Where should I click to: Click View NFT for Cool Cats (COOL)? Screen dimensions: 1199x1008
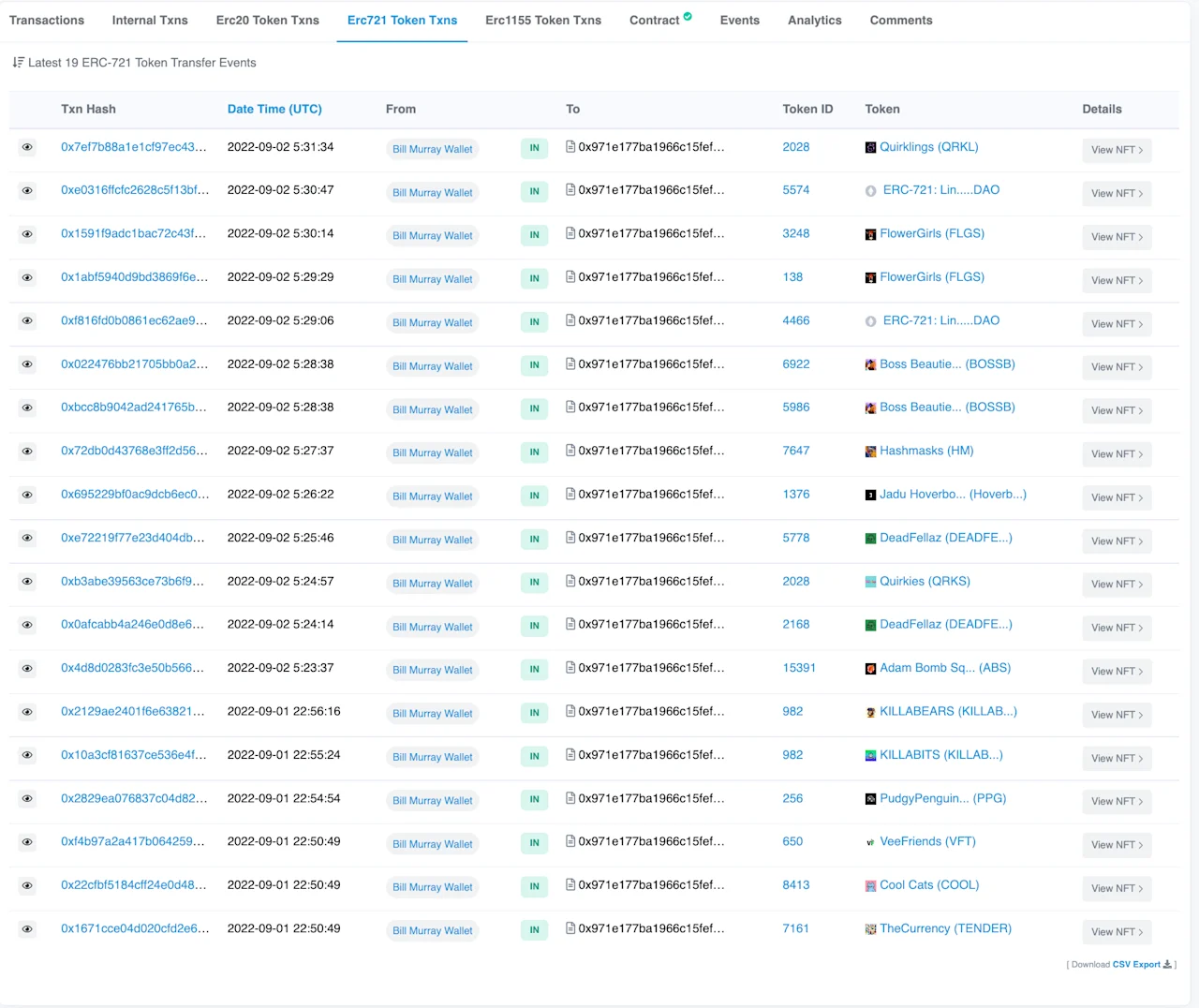tap(1117, 888)
